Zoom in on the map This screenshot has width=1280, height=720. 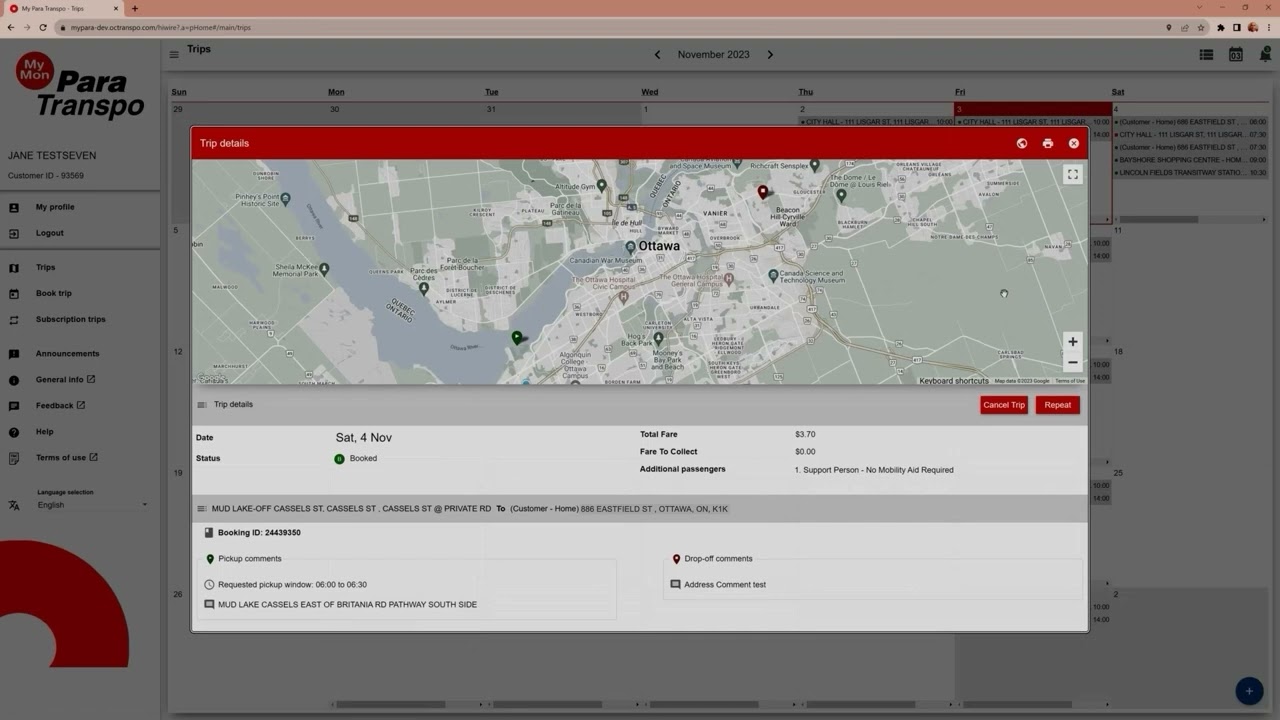coord(1073,342)
